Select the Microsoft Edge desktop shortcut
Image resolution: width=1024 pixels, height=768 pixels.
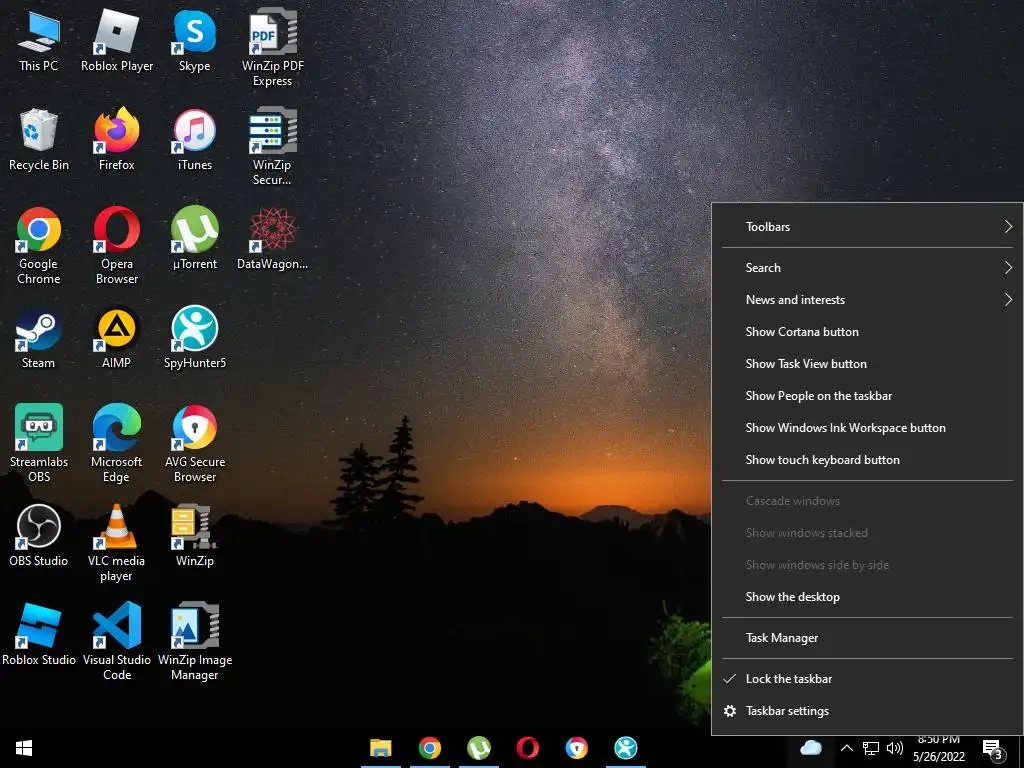tap(117, 444)
